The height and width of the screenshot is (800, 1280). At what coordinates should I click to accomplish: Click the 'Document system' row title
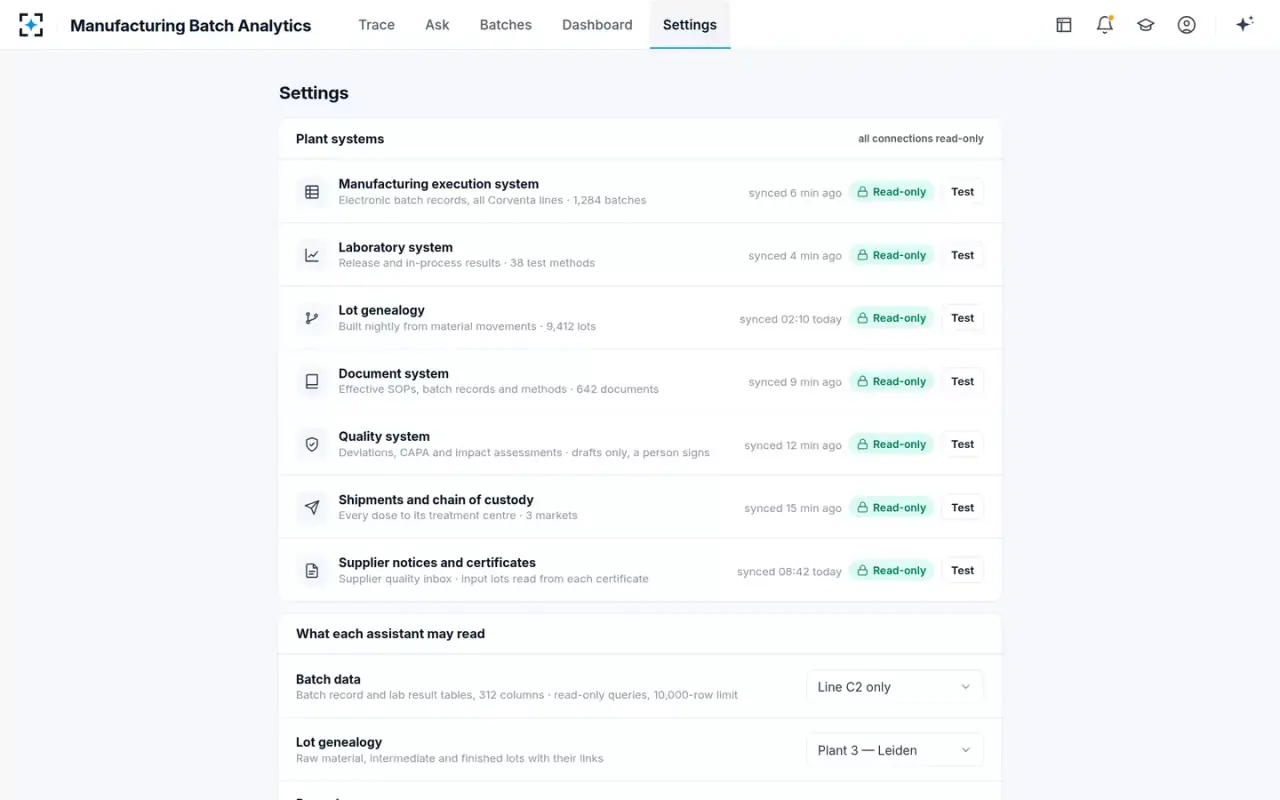pos(393,373)
